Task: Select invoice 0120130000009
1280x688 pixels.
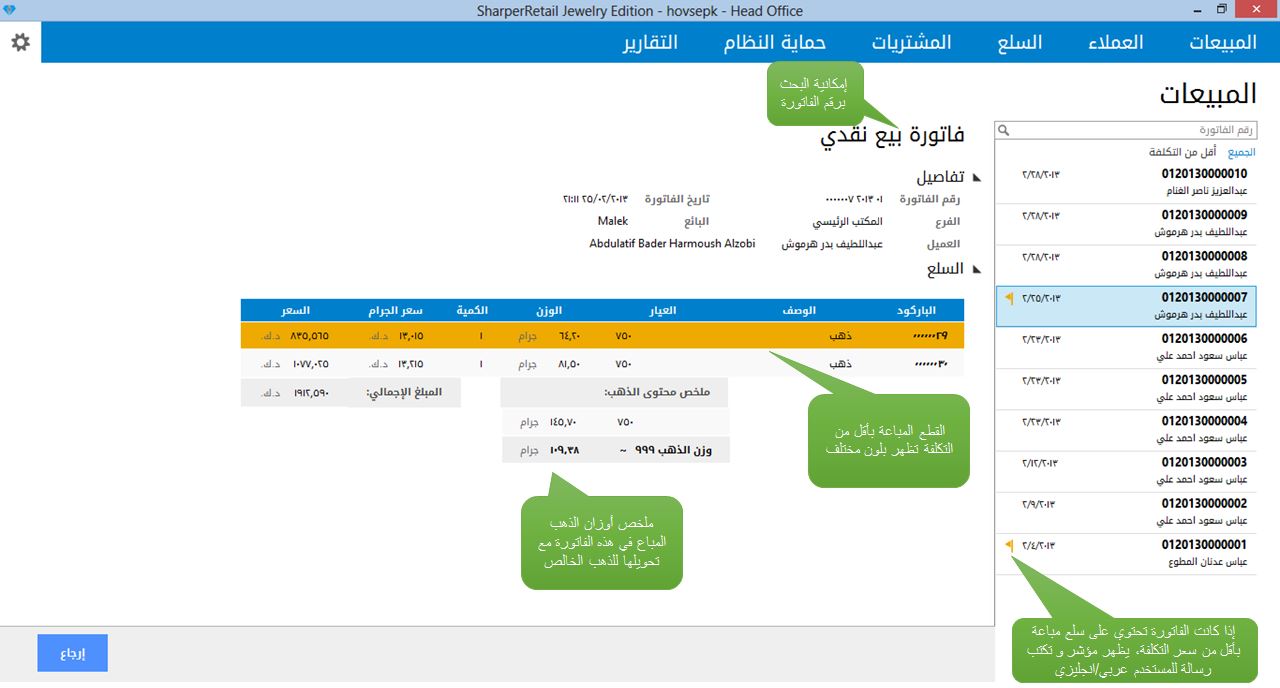Action: pos(1126,223)
